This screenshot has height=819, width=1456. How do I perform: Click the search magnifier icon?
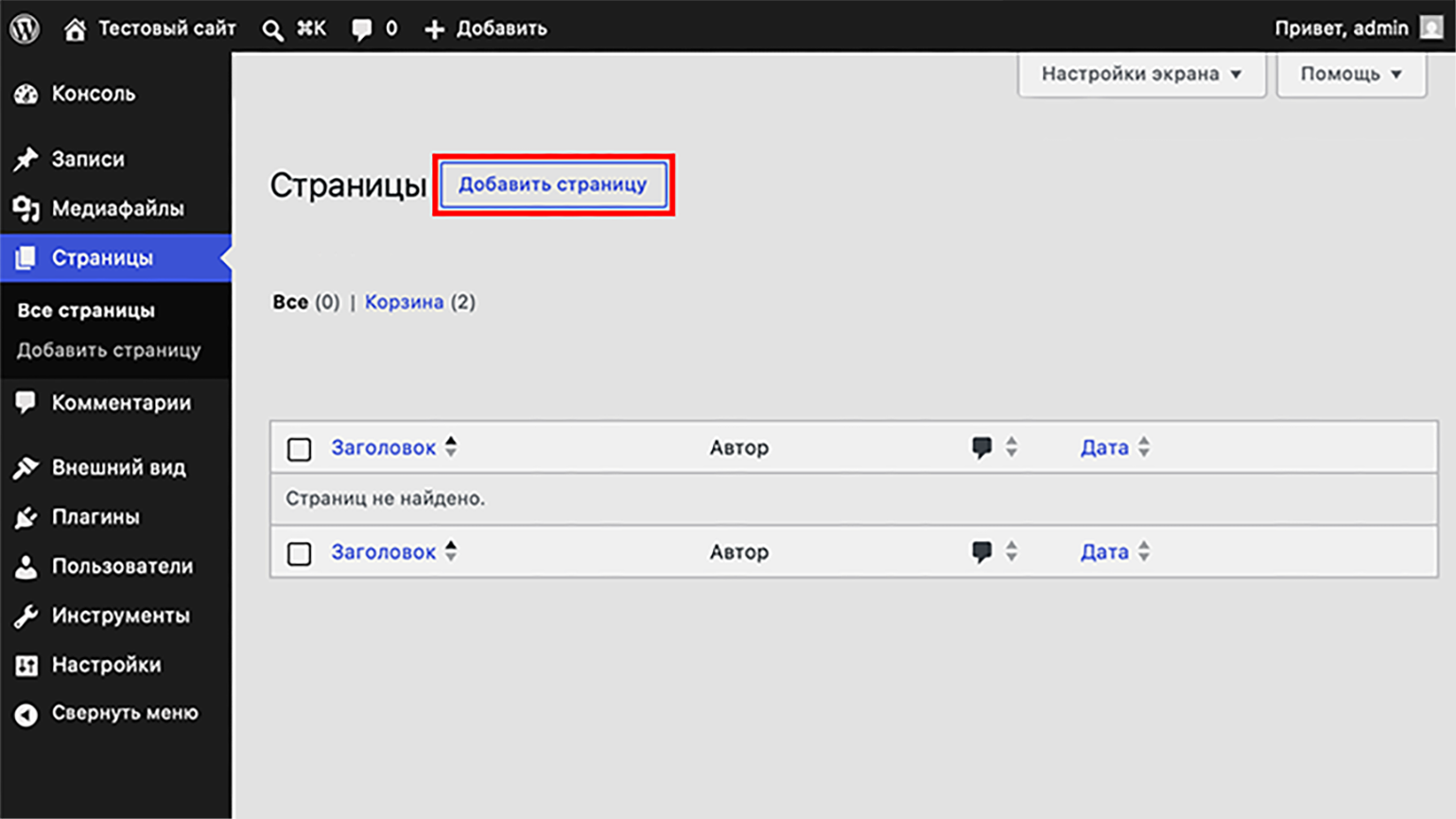click(272, 30)
